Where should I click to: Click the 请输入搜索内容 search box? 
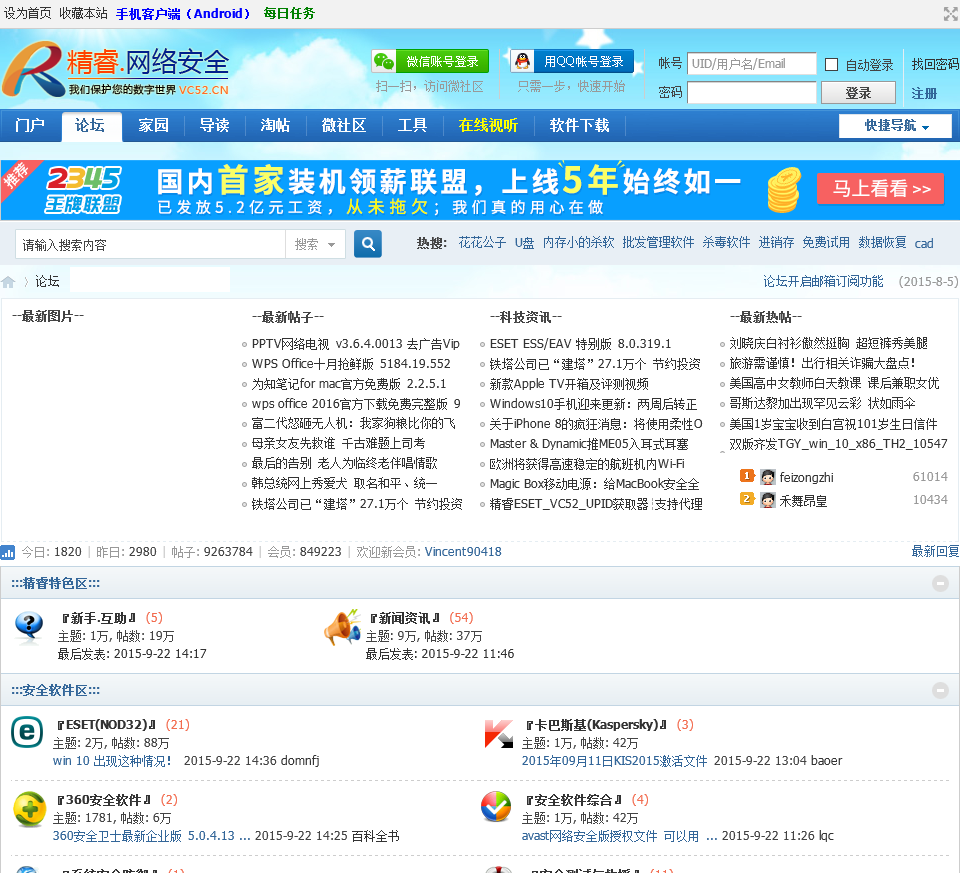click(150, 244)
